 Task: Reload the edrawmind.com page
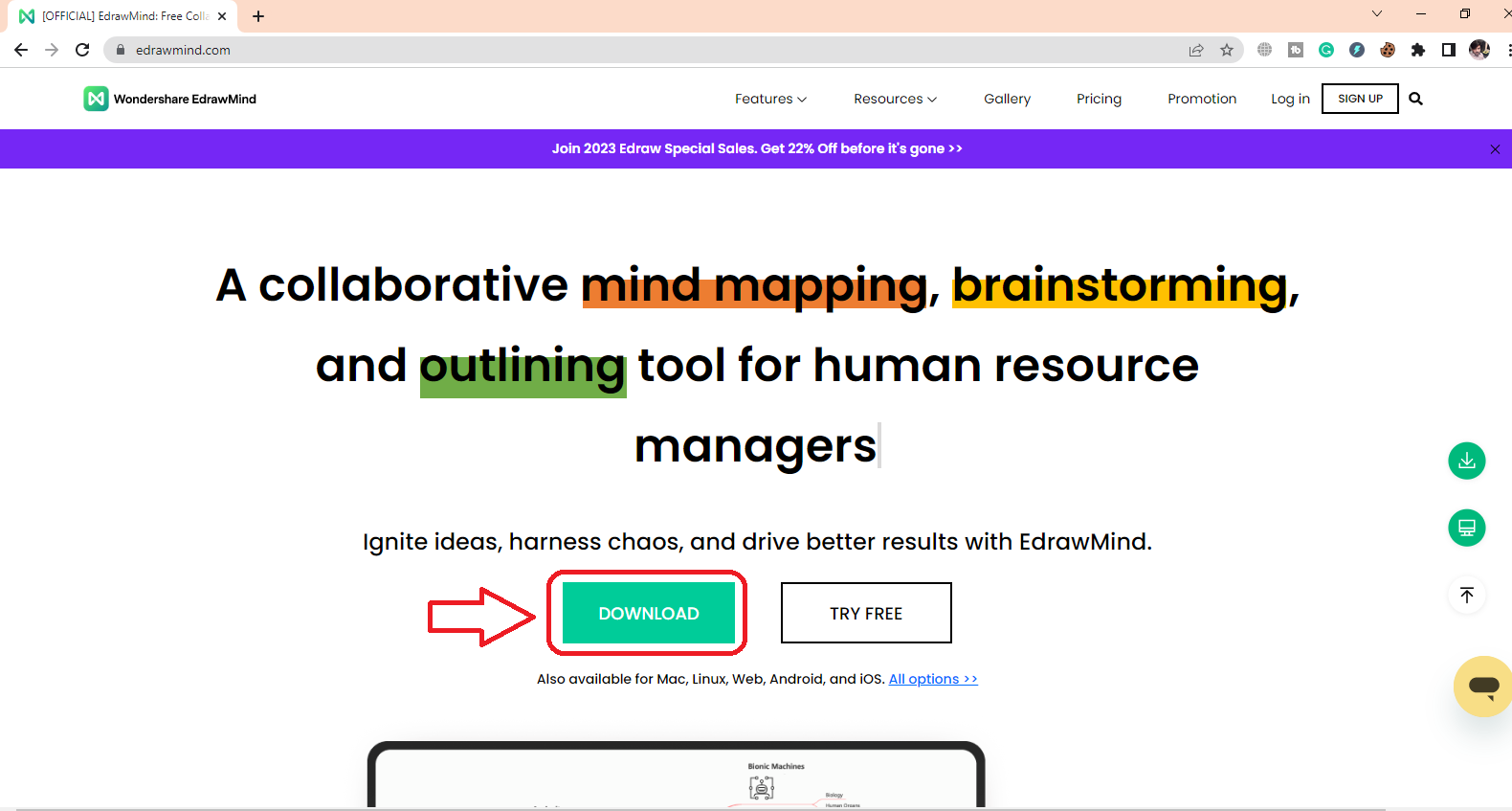pos(82,50)
